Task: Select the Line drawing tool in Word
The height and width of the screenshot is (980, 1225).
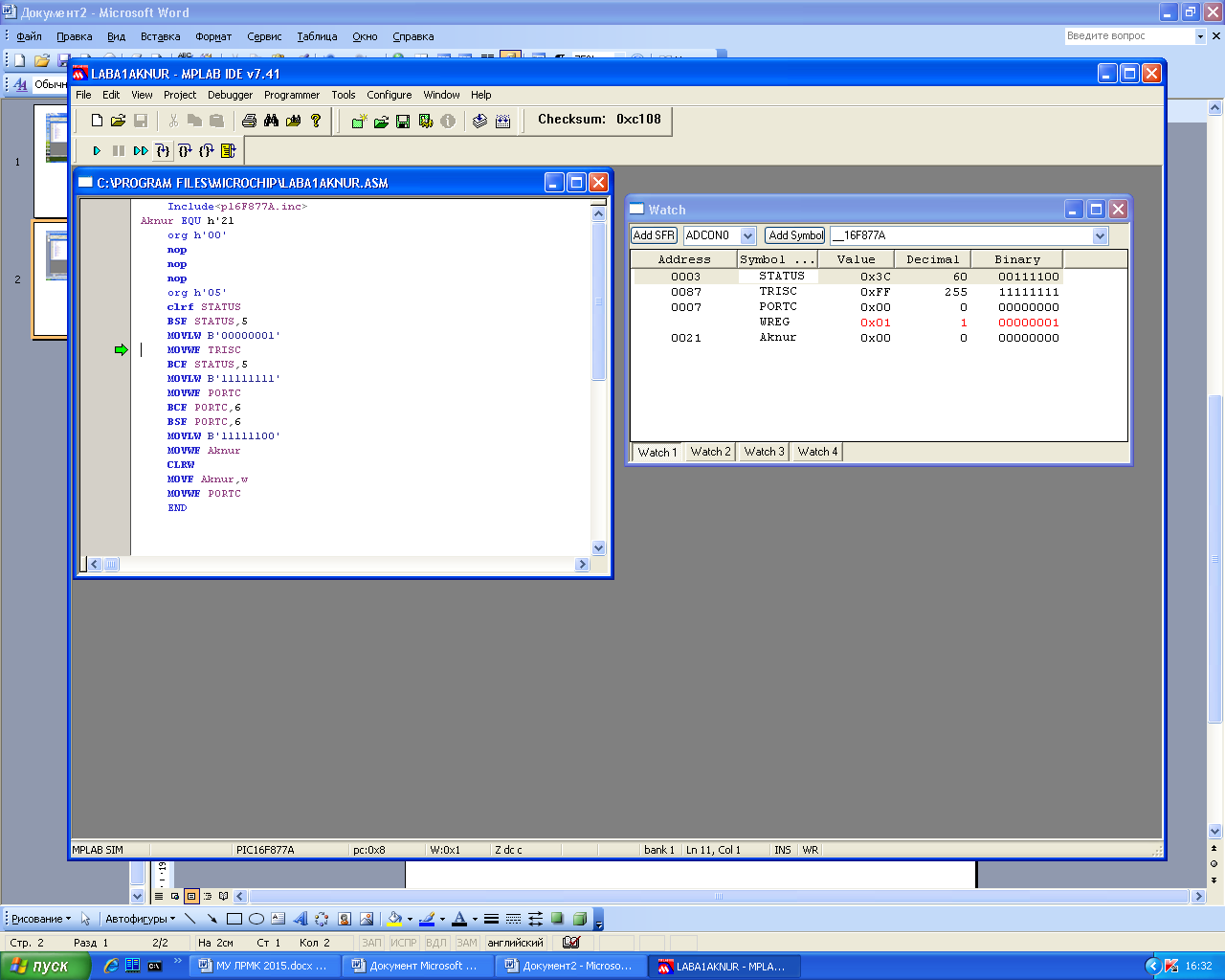Action: [x=190, y=919]
